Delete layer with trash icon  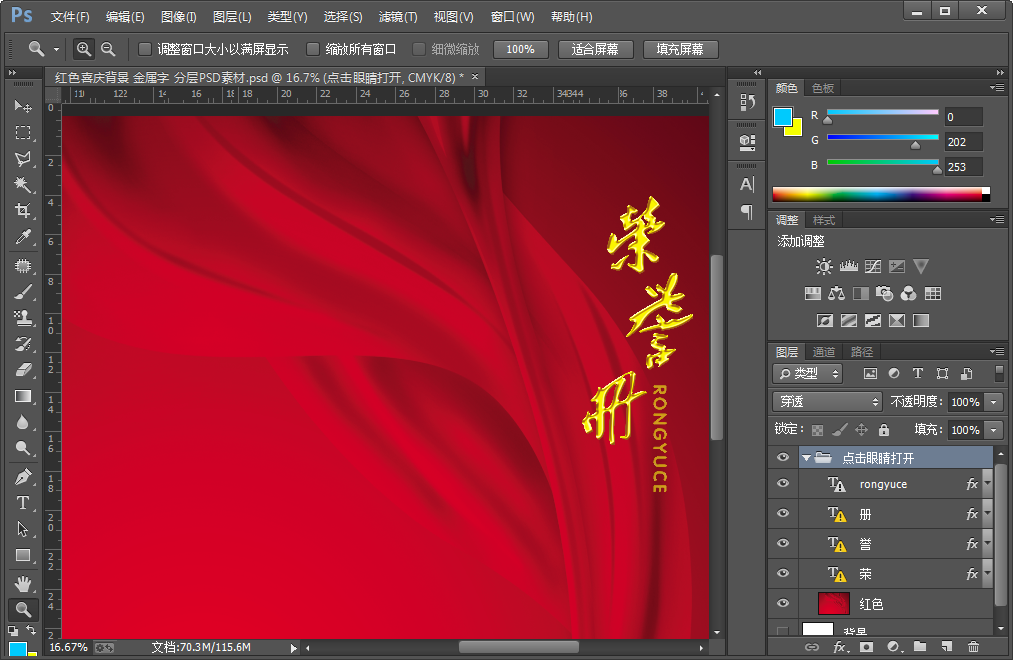[x=973, y=646]
